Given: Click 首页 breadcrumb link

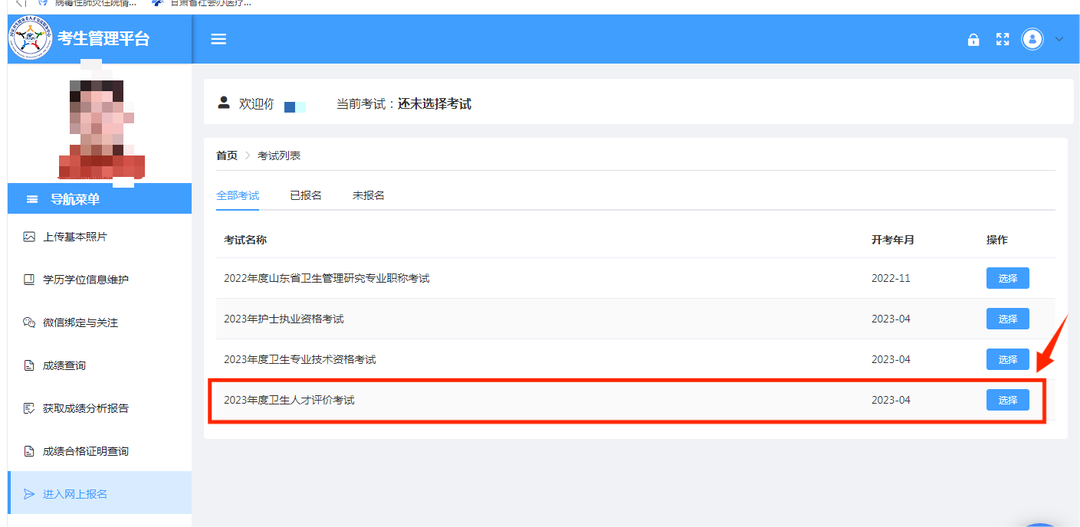Looking at the screenshot, I should tap(227, 156).
